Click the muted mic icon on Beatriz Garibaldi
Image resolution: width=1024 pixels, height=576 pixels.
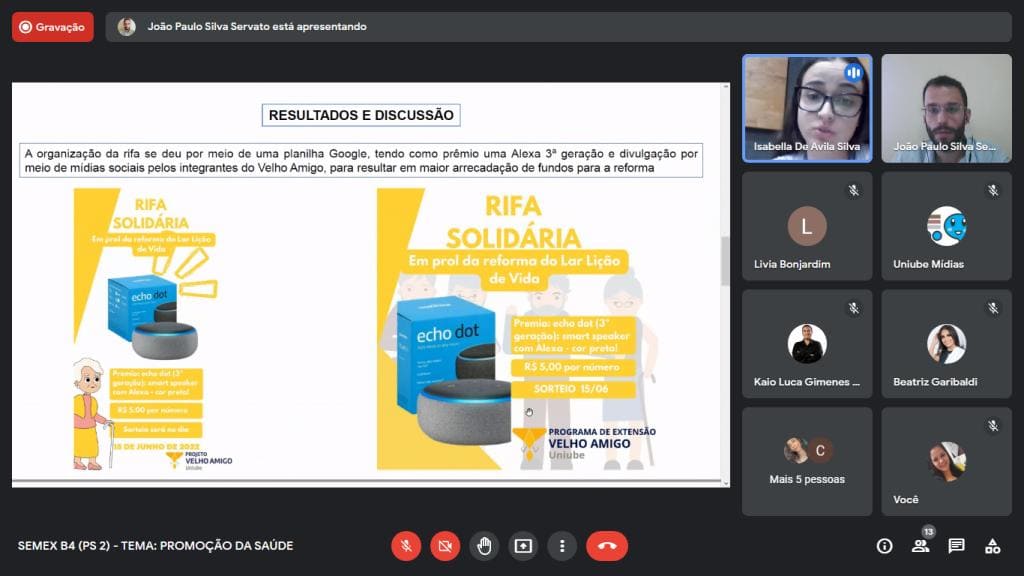pyautogui.click(x=993, y=308)
